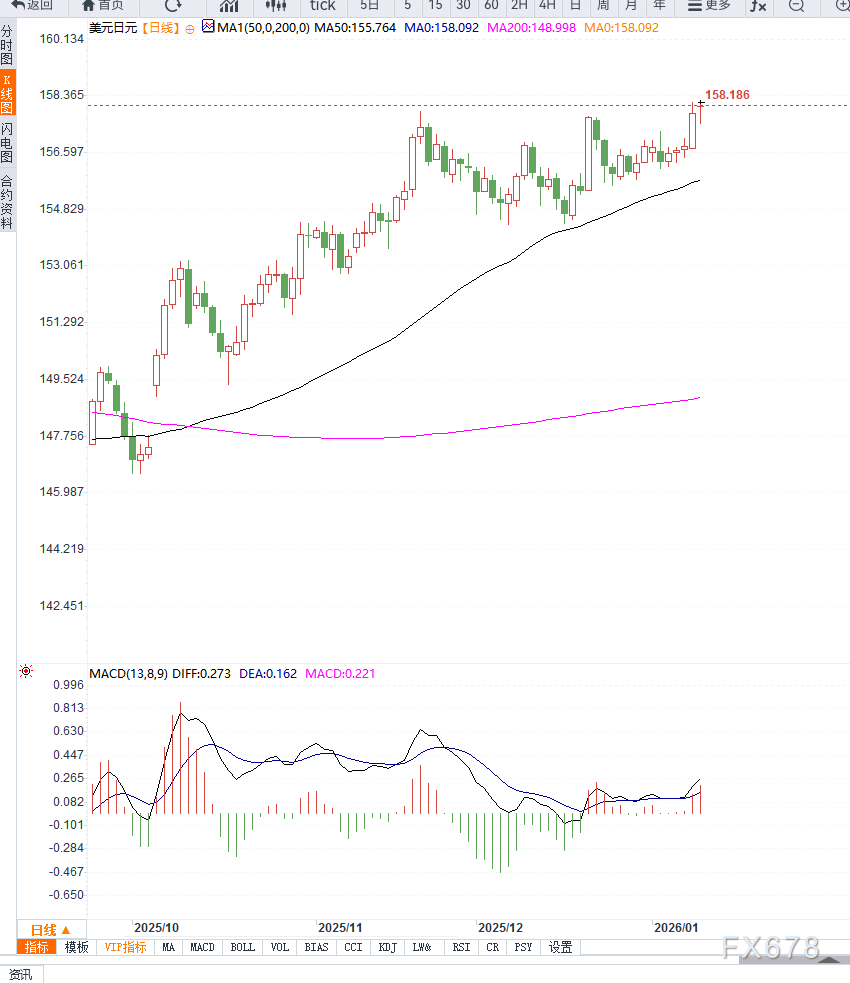Open the fx formula function icon

click(x=758, y=6)
